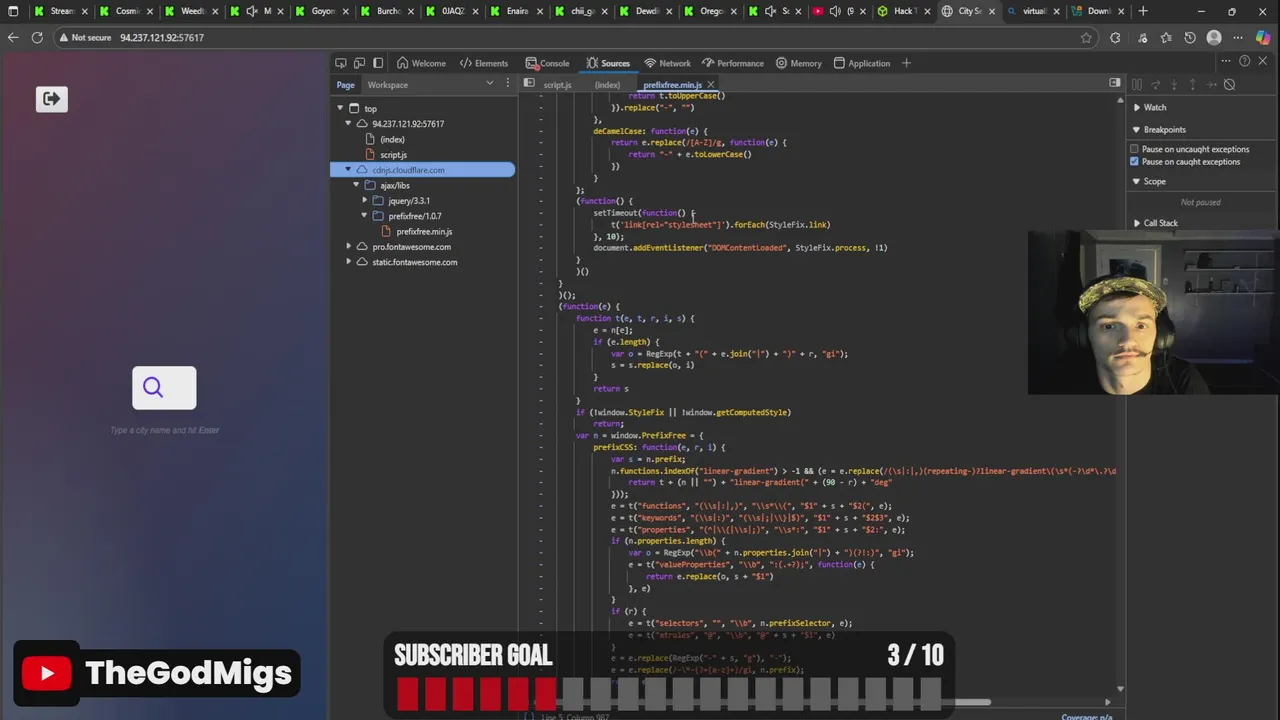Image resolution: width=1280 pixels, height=720 pixels.
Task: Open navigator more options kebab menu
Action: [506, 84]
